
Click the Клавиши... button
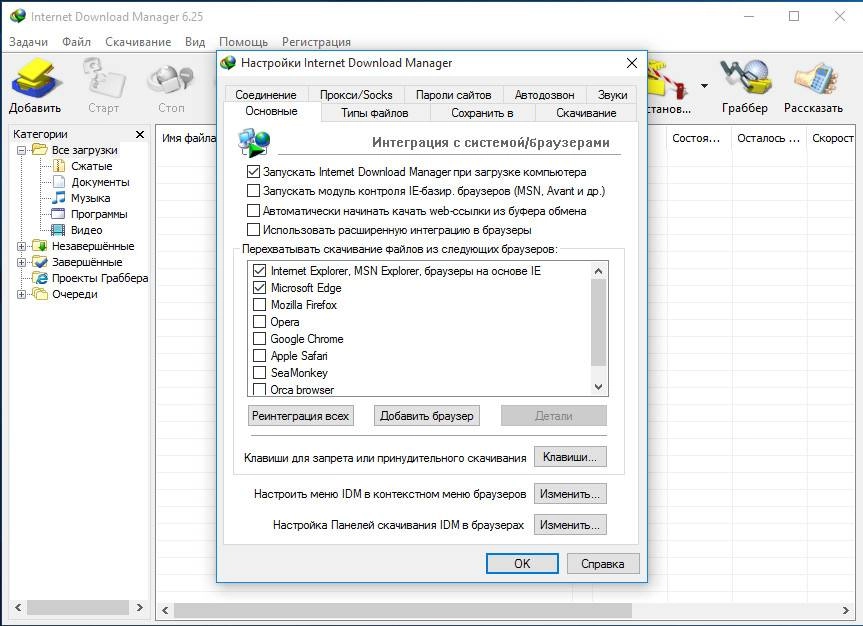click(570, 457)
